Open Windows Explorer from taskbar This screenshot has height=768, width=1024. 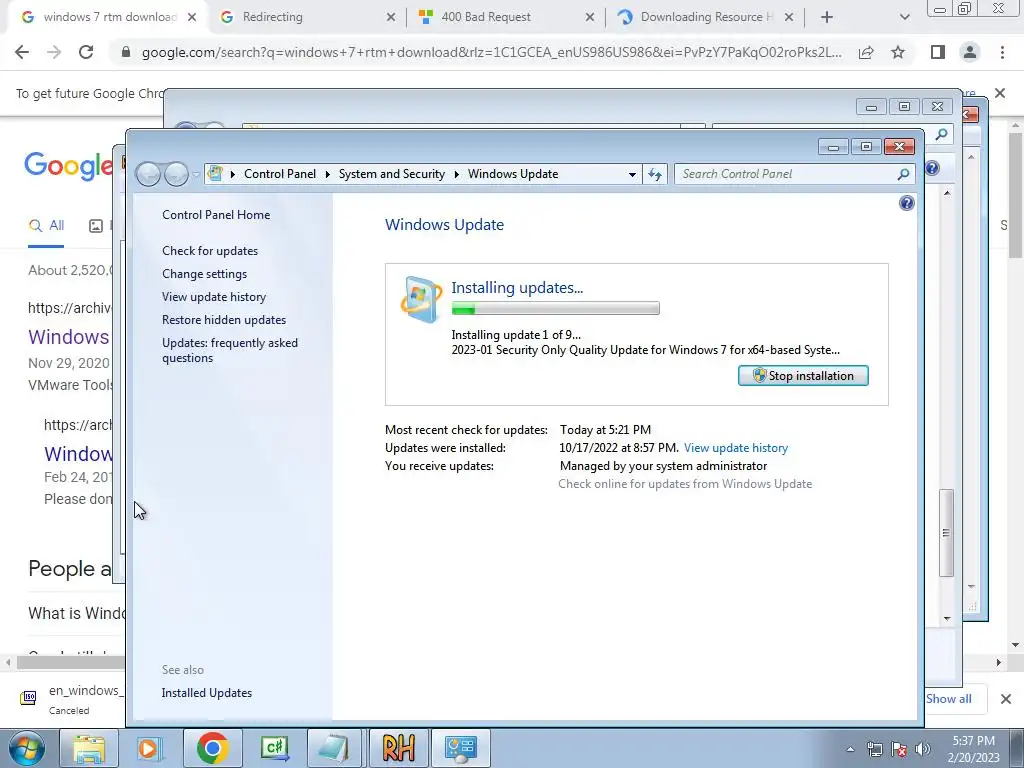pyautogui.click(x=89, y=748)
